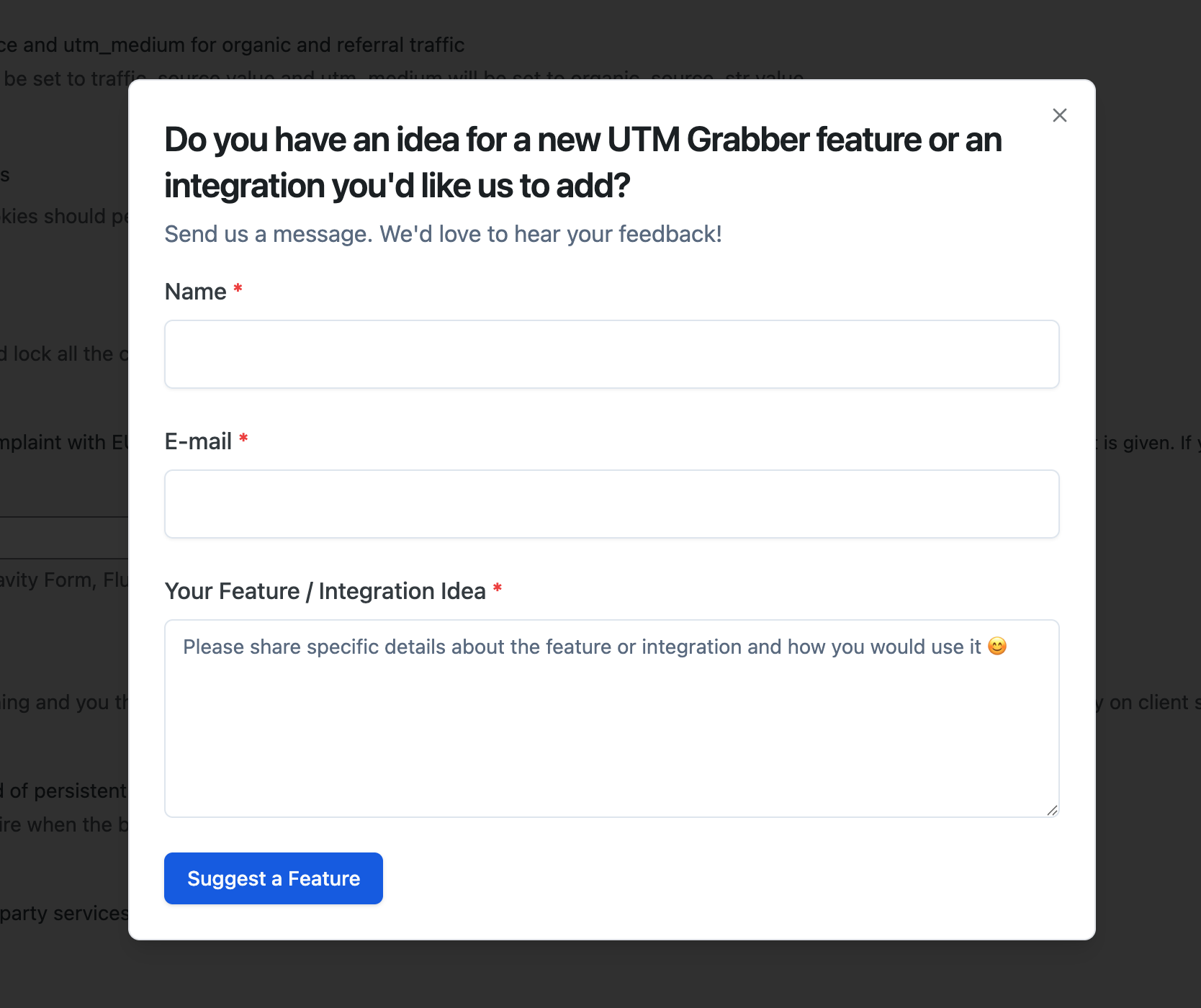Click the red asterisk next to Name

(238, 288)
